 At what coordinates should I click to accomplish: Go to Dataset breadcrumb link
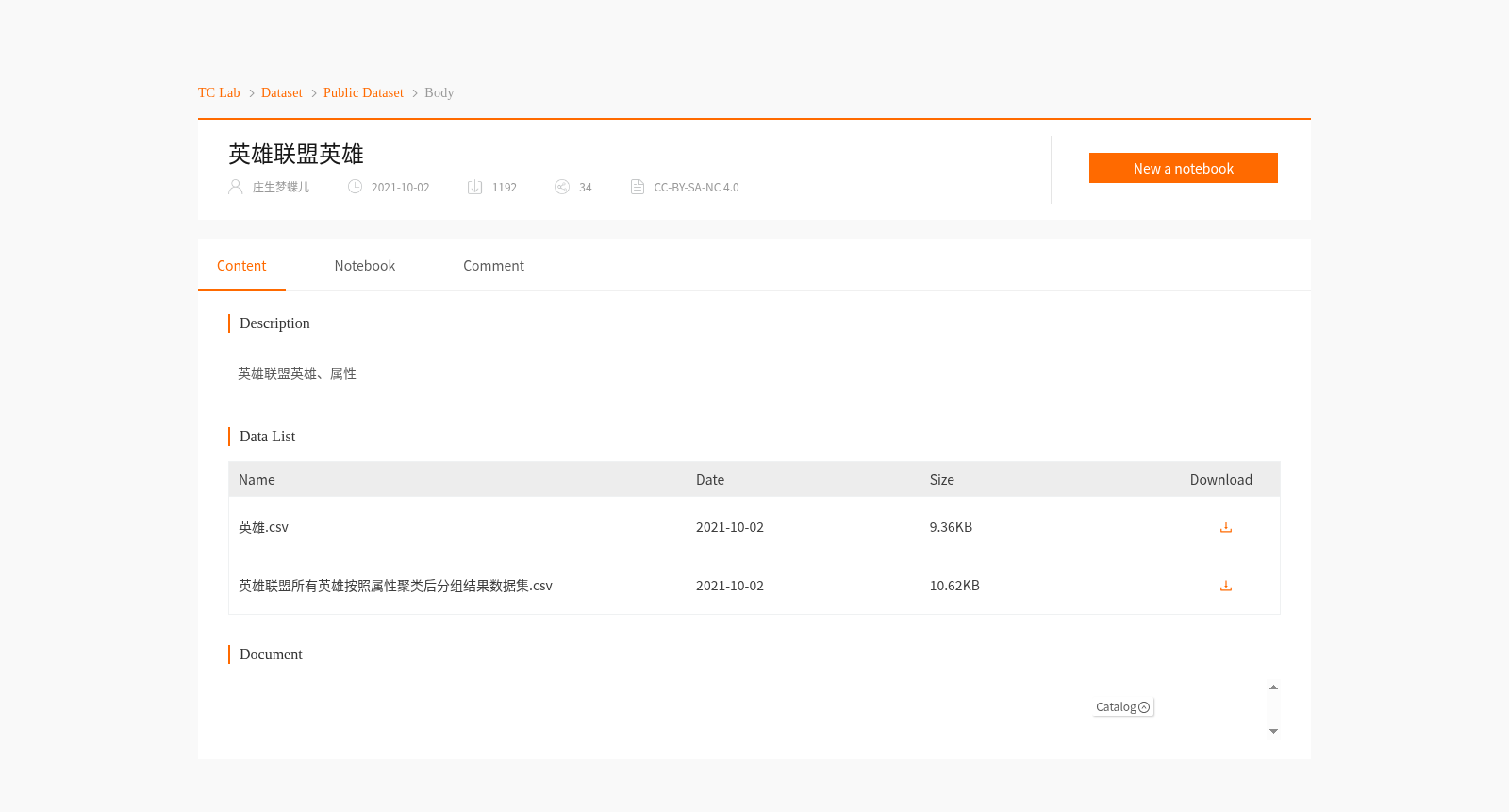[x=282, y=92]
